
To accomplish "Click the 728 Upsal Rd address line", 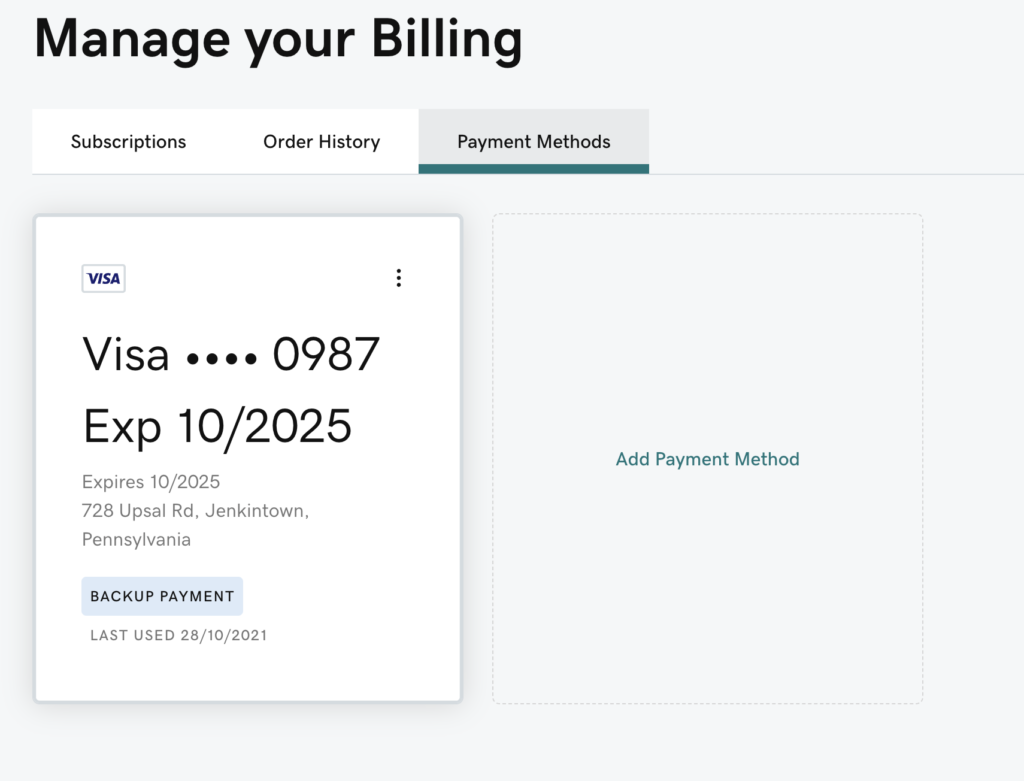I will [195, 511].
